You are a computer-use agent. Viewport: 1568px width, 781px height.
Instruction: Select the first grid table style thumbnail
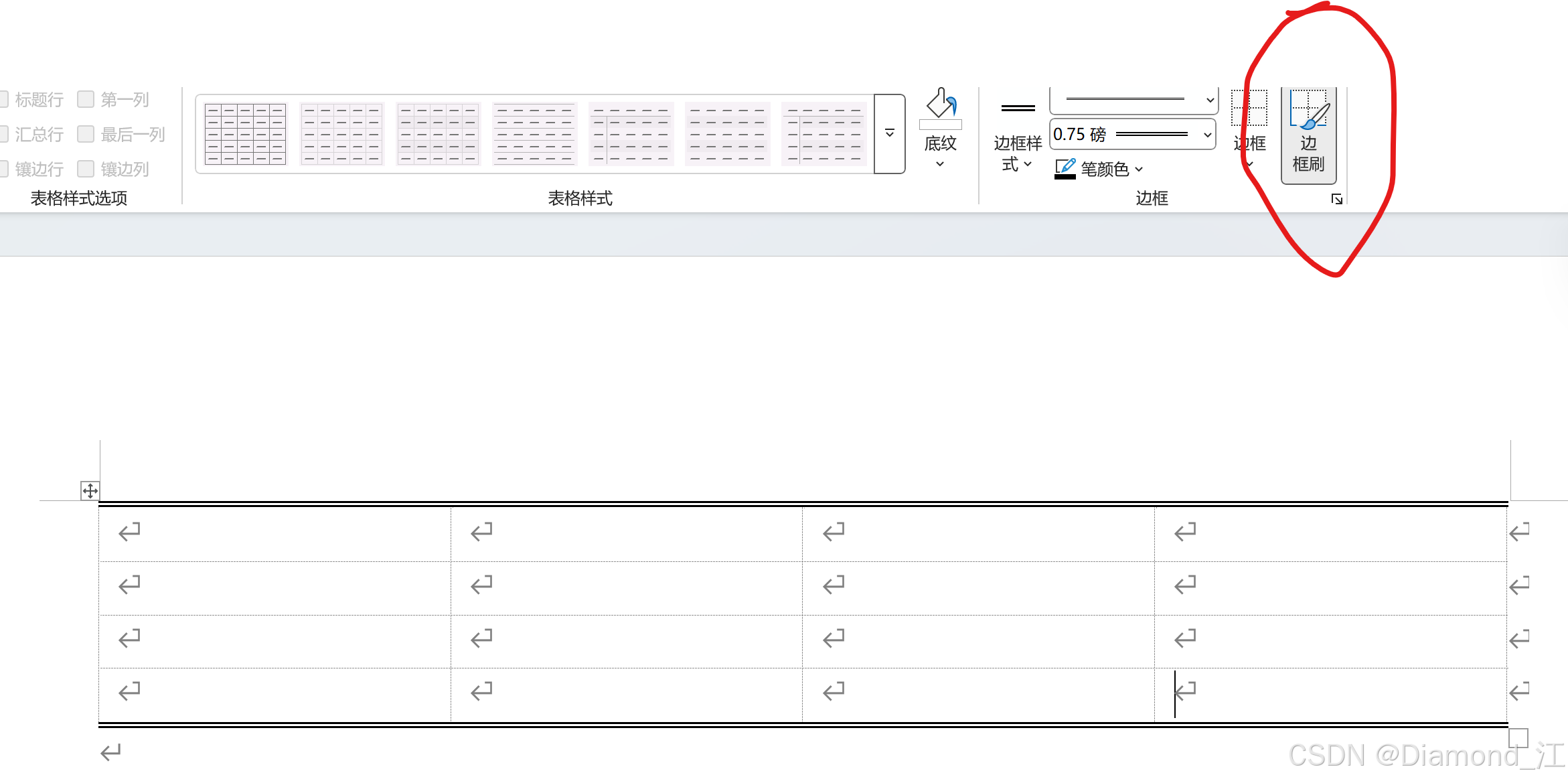245,133
